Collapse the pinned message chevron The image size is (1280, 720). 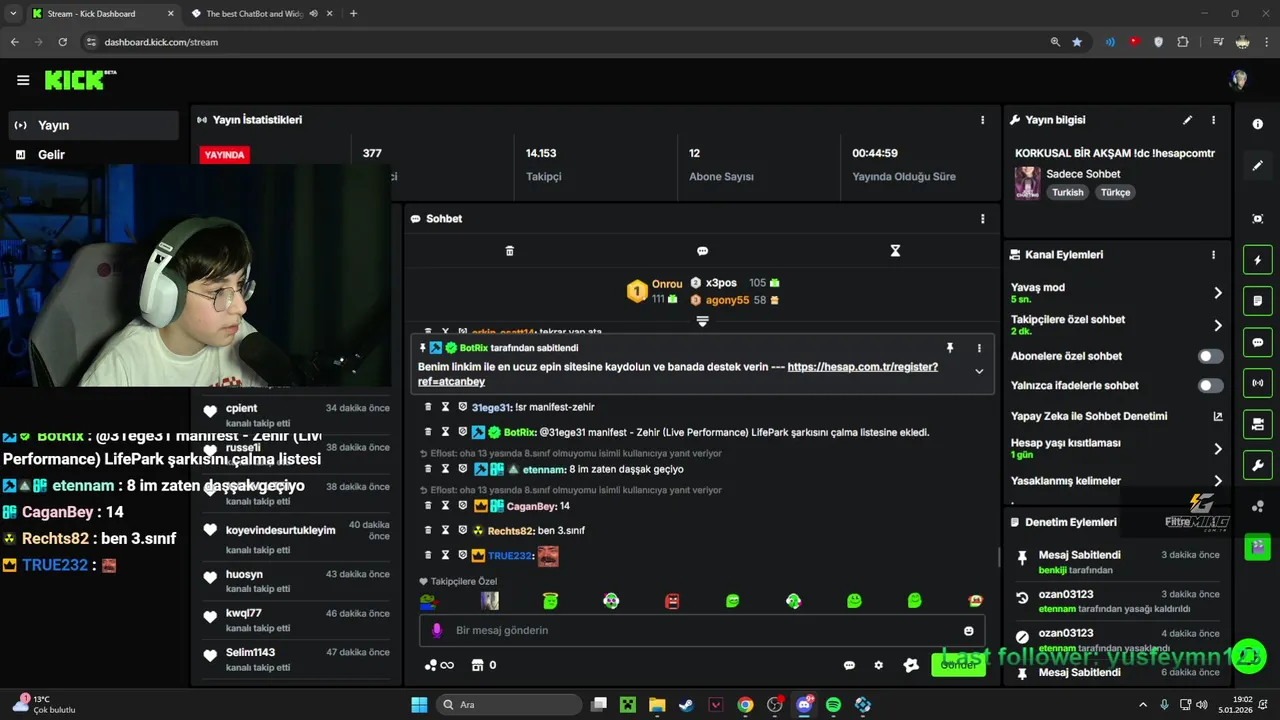point(979,371)
